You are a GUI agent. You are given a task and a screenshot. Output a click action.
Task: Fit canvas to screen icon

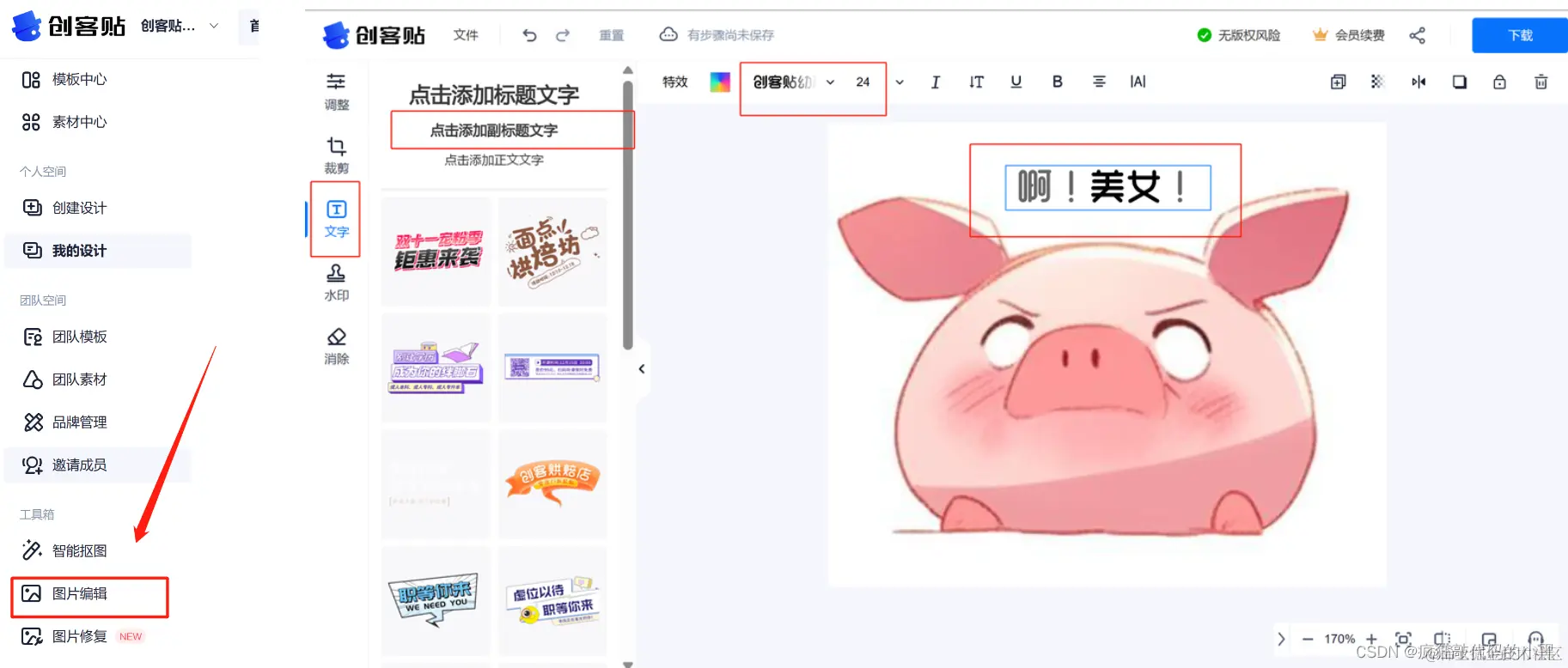pyautogui.click(x=1403, y=639)
